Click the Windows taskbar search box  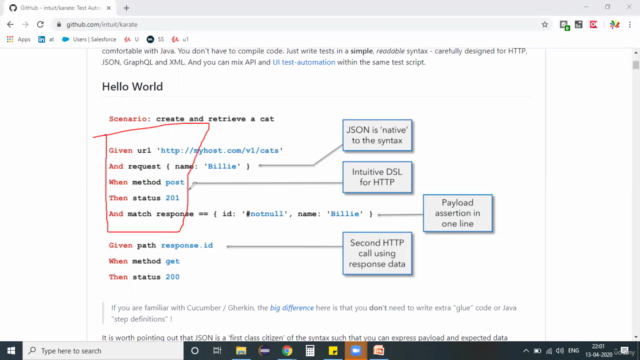pyautogui.click(x=103, y=351)
